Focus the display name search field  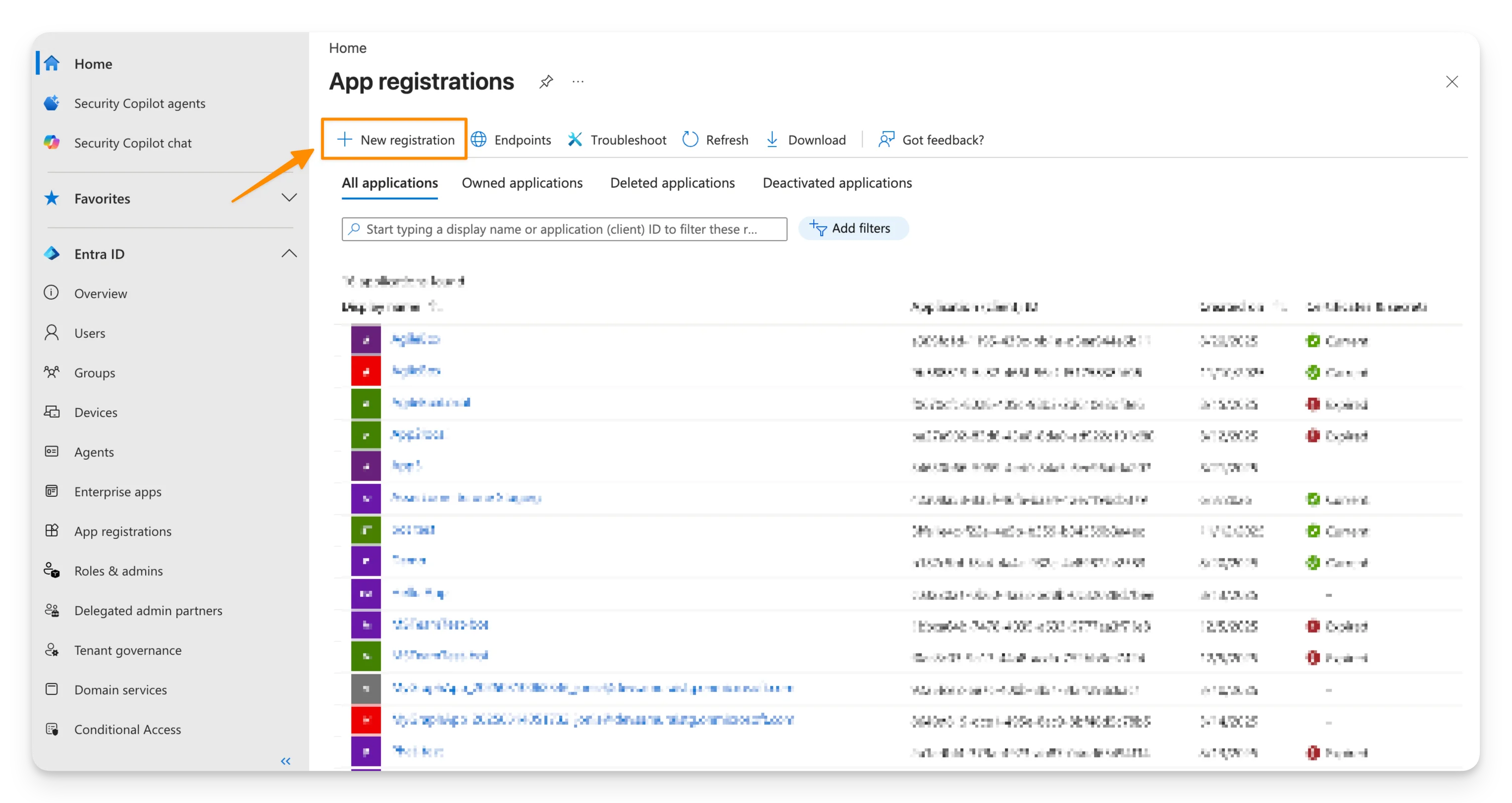(564, 229)
